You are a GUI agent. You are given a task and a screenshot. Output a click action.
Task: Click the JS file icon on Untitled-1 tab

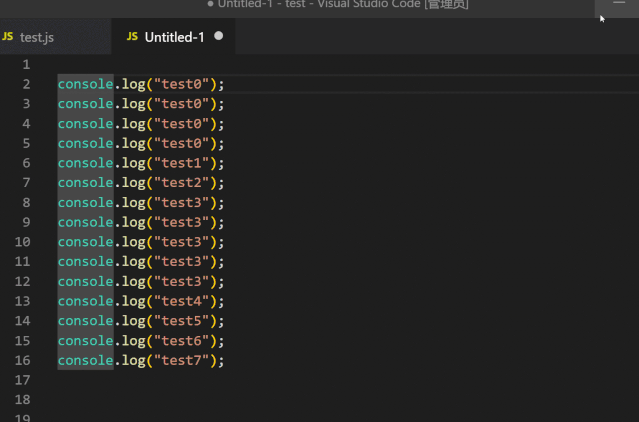132,37
